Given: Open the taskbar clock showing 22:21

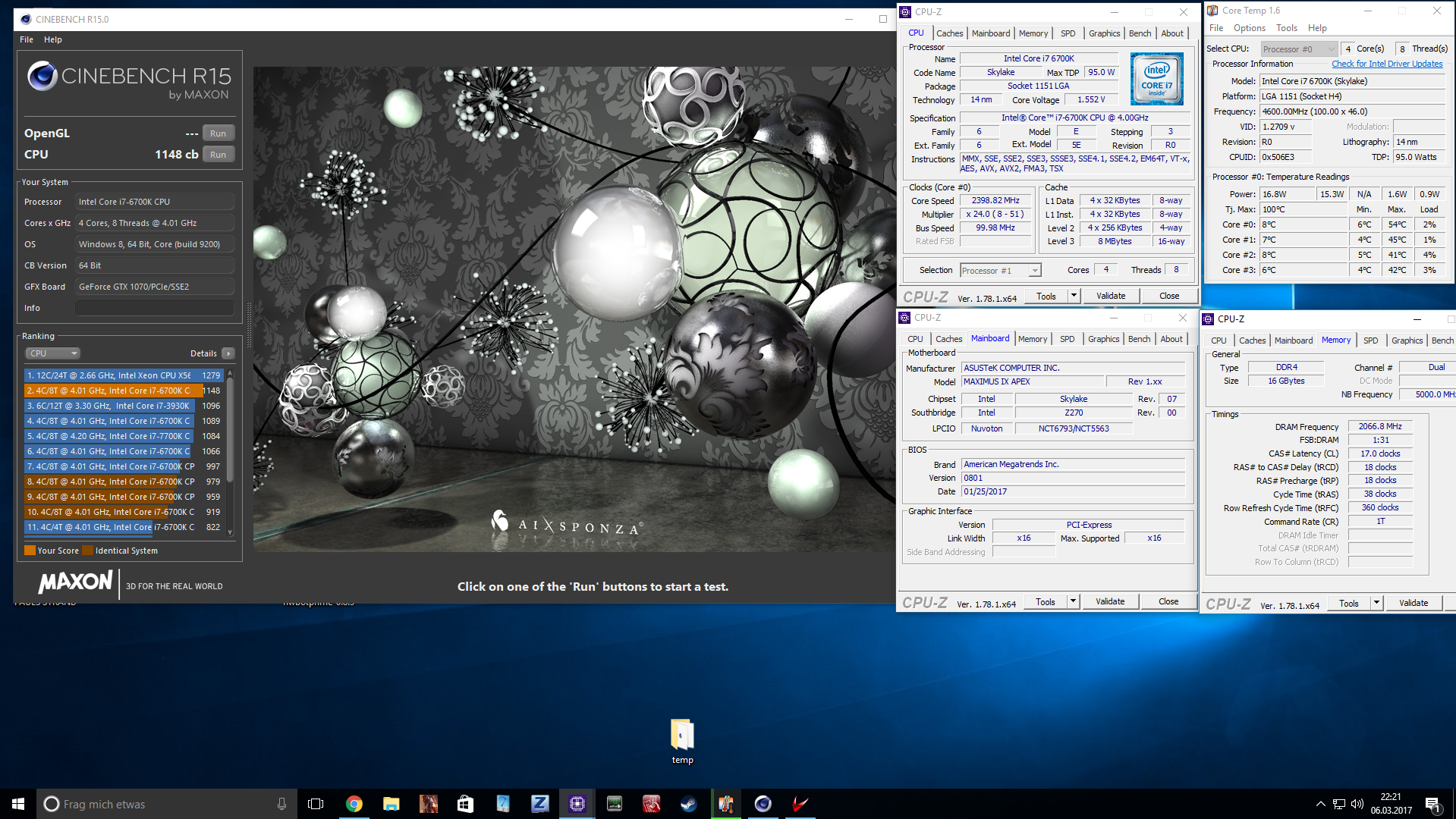Looking at the screenshot, I should coord(1391,804).
